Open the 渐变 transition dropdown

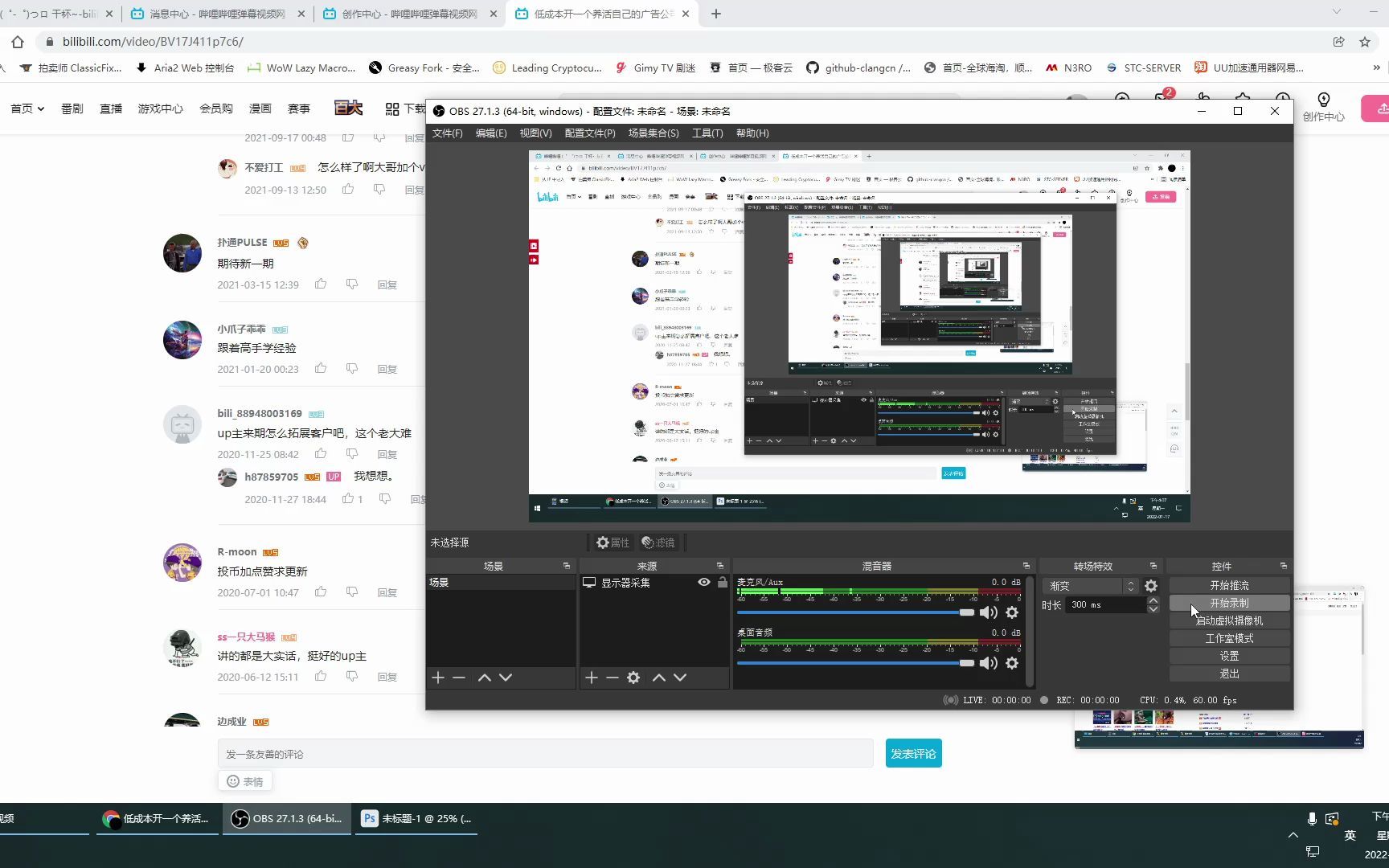1090,586
